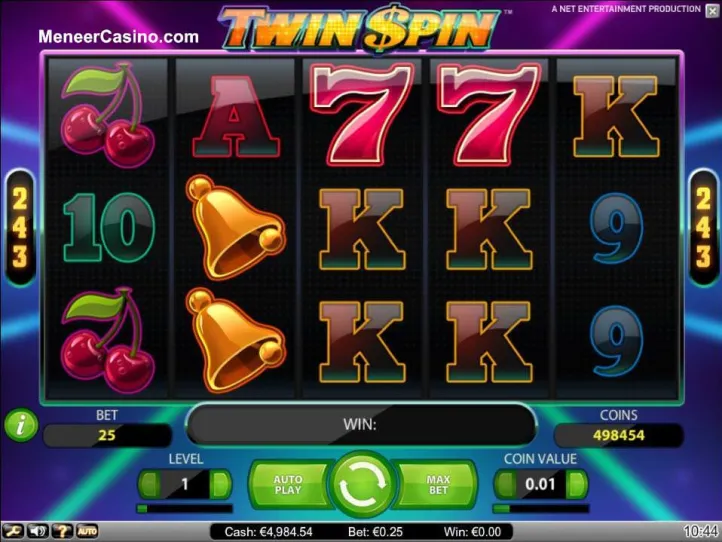
Task: Click the middle bell symbol on reel two
Action: [235, 227]
